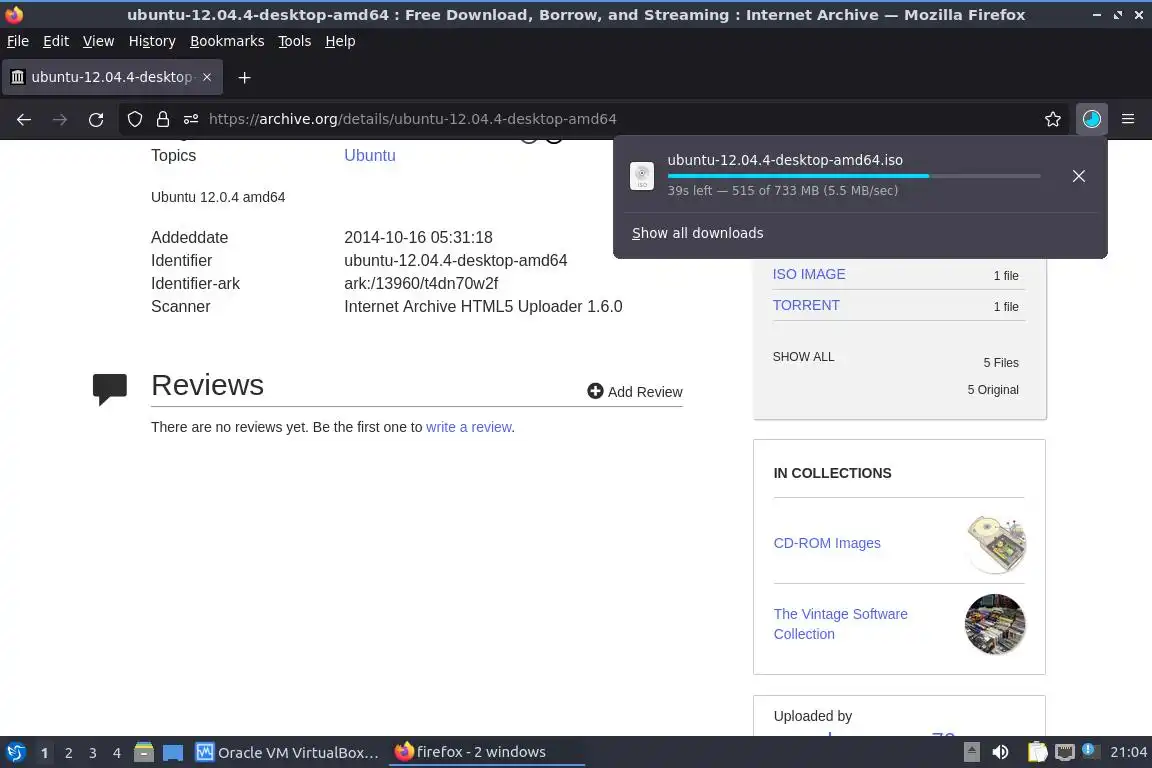
Task: Open the network tray icon
Action: coord(1065,753)
